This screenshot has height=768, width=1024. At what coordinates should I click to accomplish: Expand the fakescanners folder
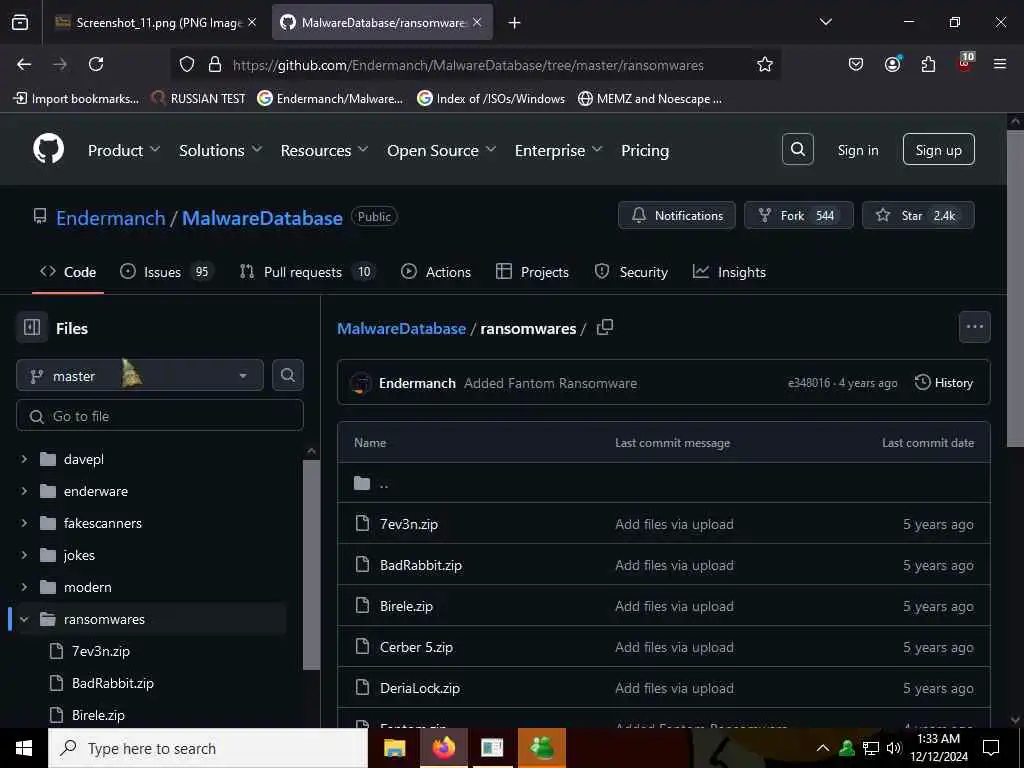tap(24, 522)
